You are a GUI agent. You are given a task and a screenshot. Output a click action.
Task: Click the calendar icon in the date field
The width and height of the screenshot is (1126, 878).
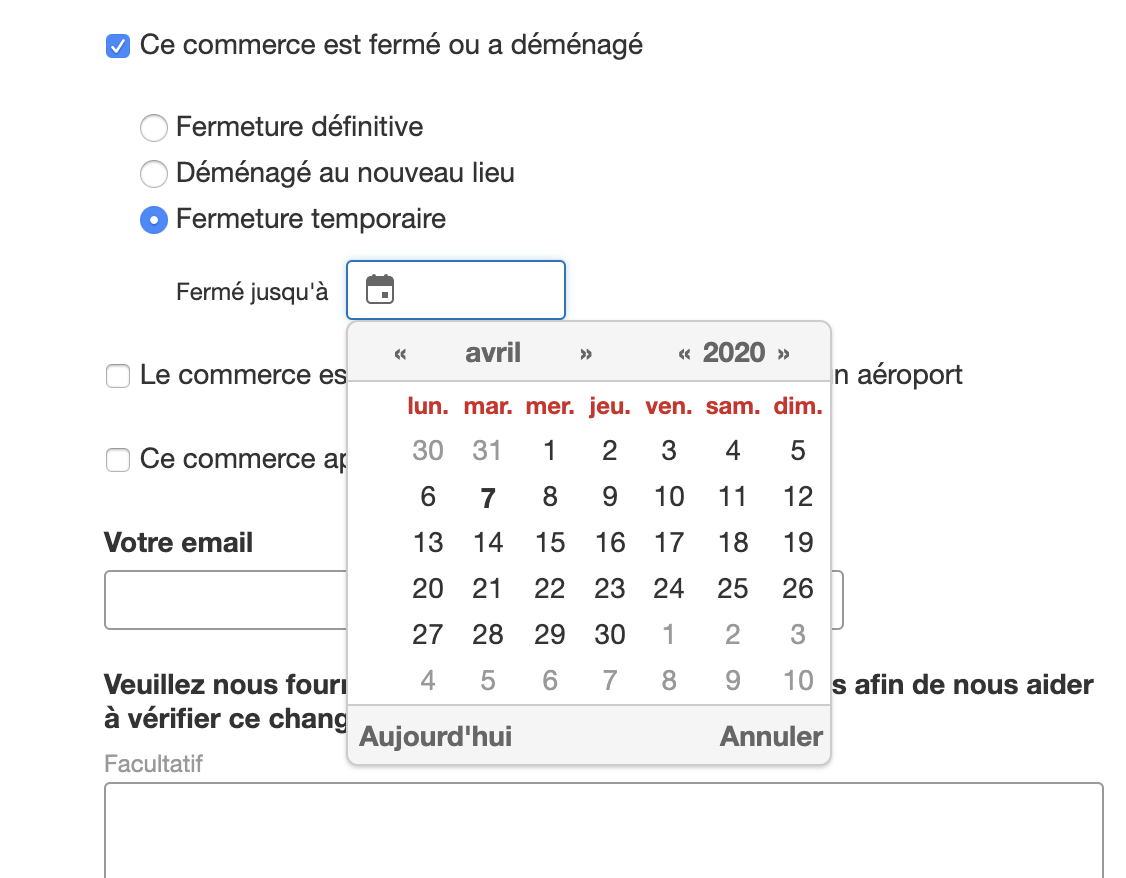380,289
